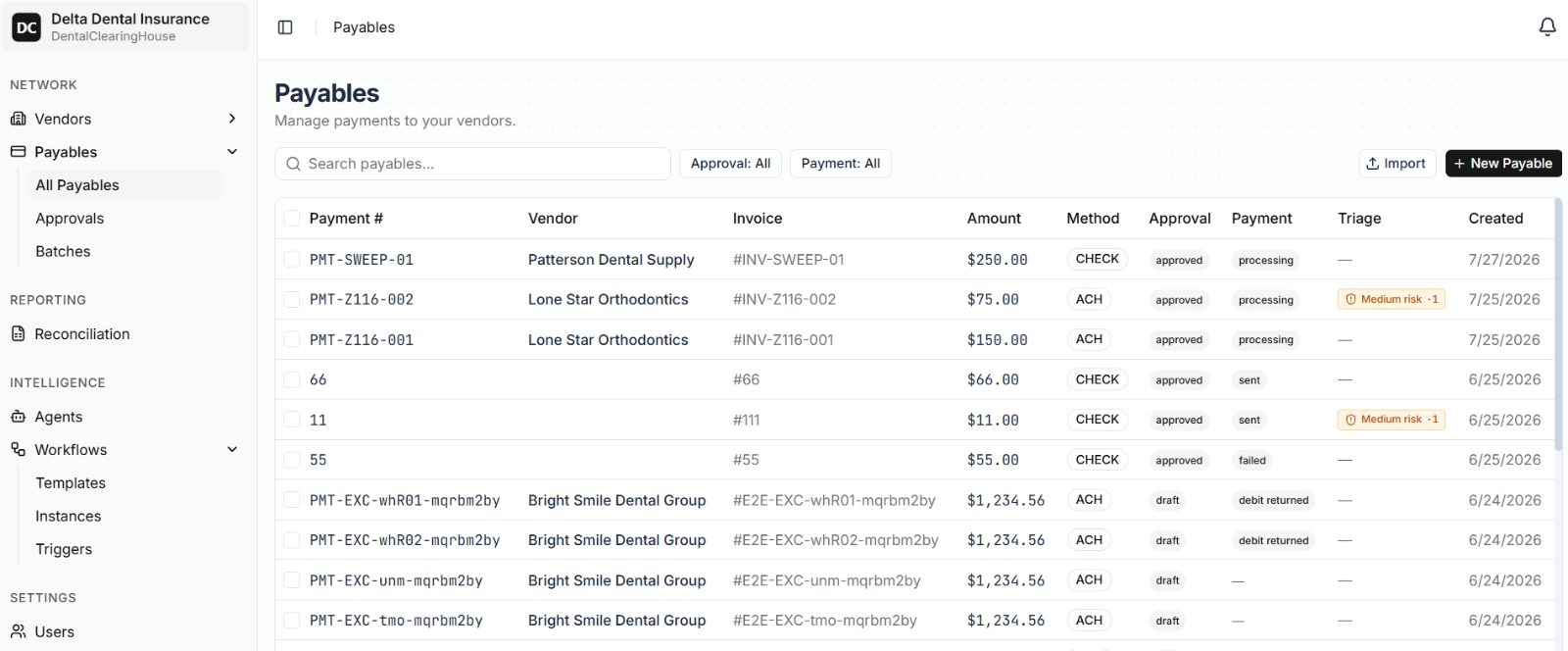Click the Reconciliation document icon

tap(18, 334)
